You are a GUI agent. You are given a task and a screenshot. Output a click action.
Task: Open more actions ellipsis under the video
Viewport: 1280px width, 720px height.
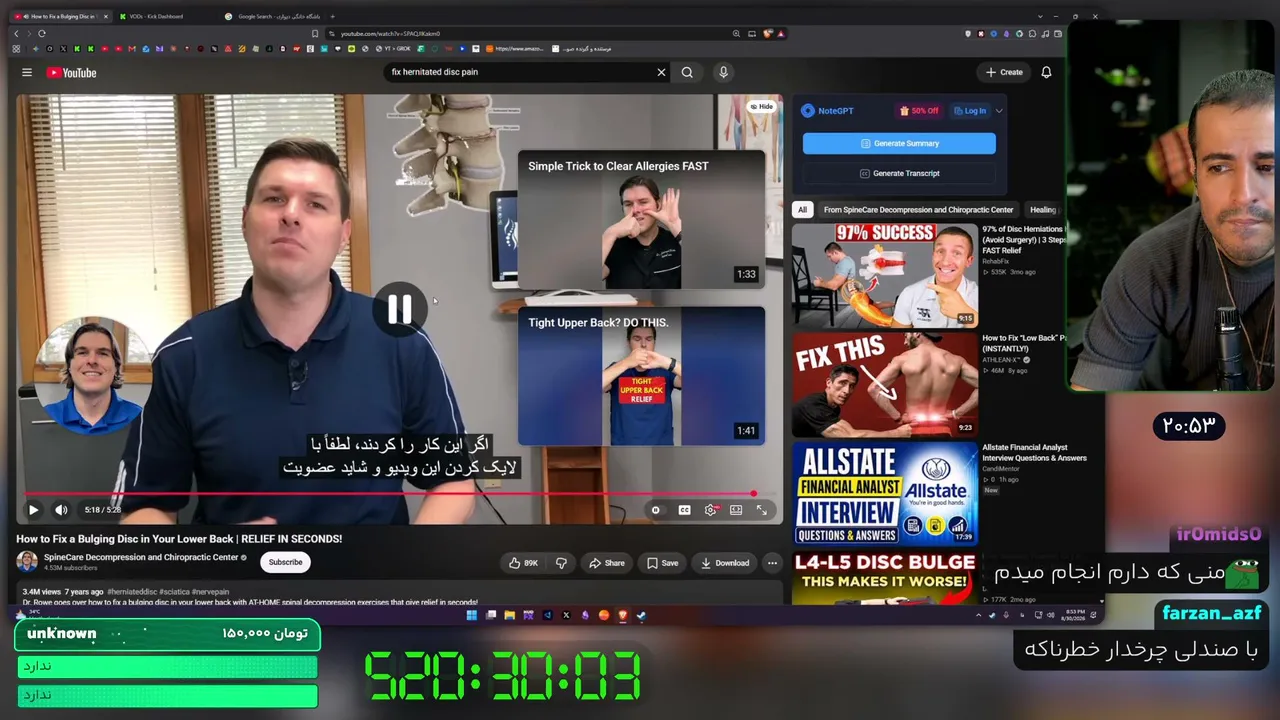772,563
